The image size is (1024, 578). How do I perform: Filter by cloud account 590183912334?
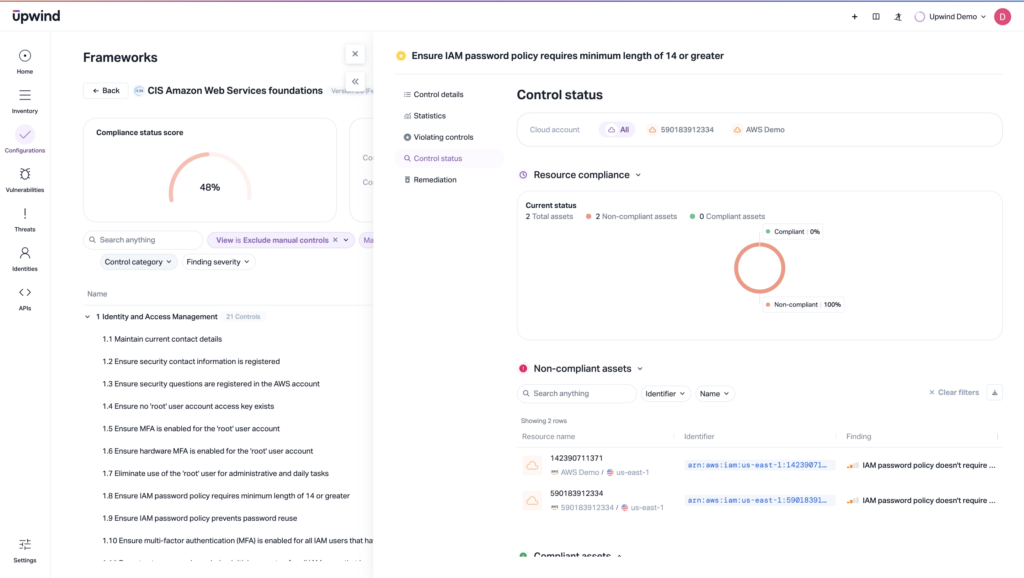pos(680,130)
